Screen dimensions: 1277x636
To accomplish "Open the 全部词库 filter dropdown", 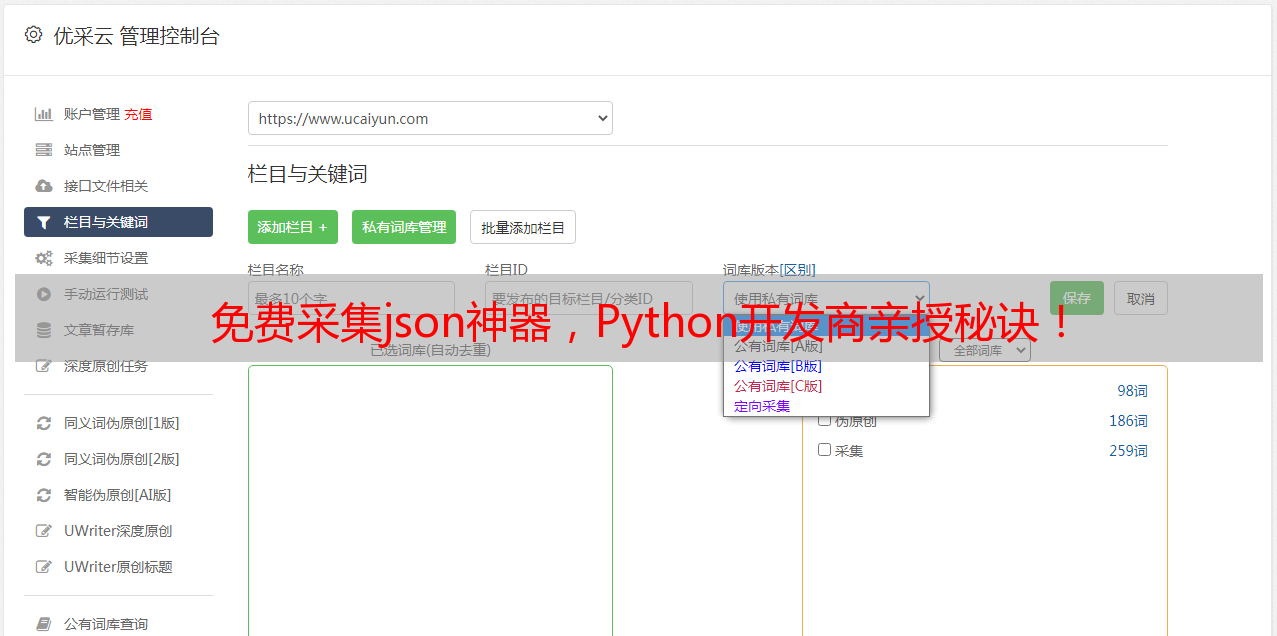I will [985, 351].
